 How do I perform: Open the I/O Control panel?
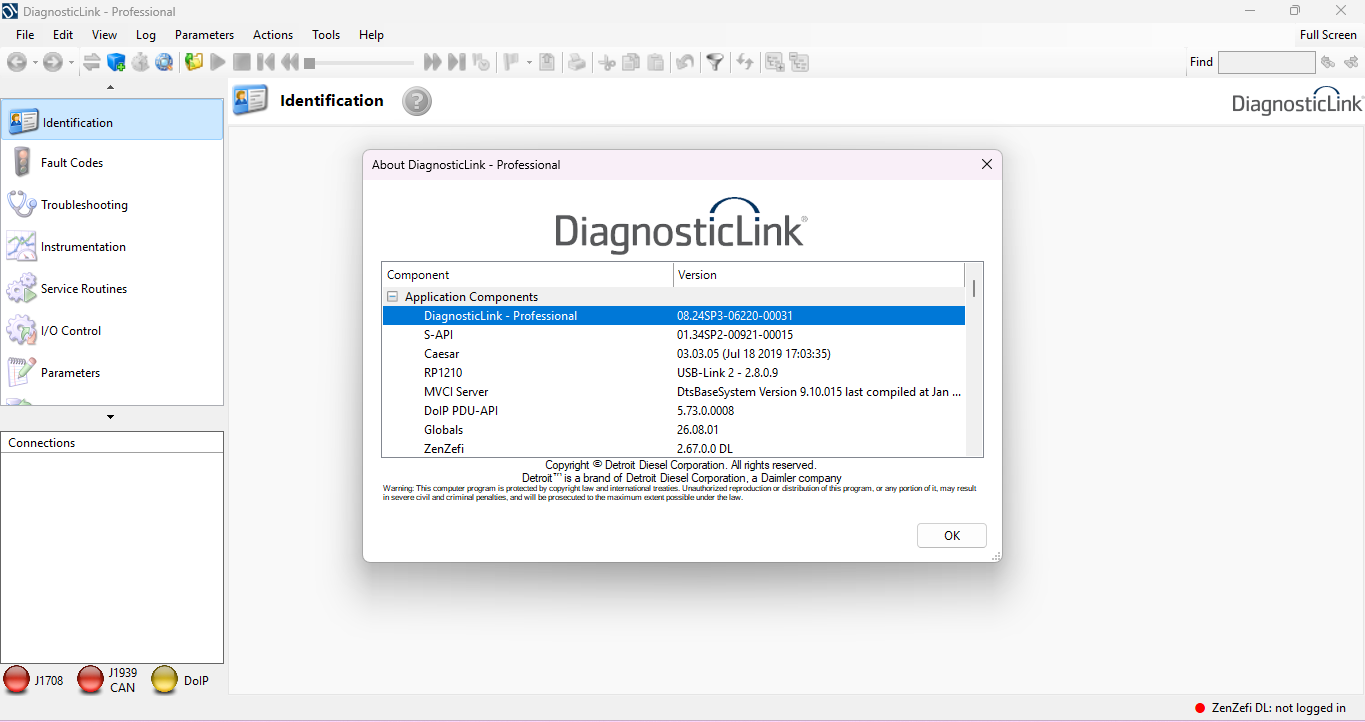(x=112, y=330)
